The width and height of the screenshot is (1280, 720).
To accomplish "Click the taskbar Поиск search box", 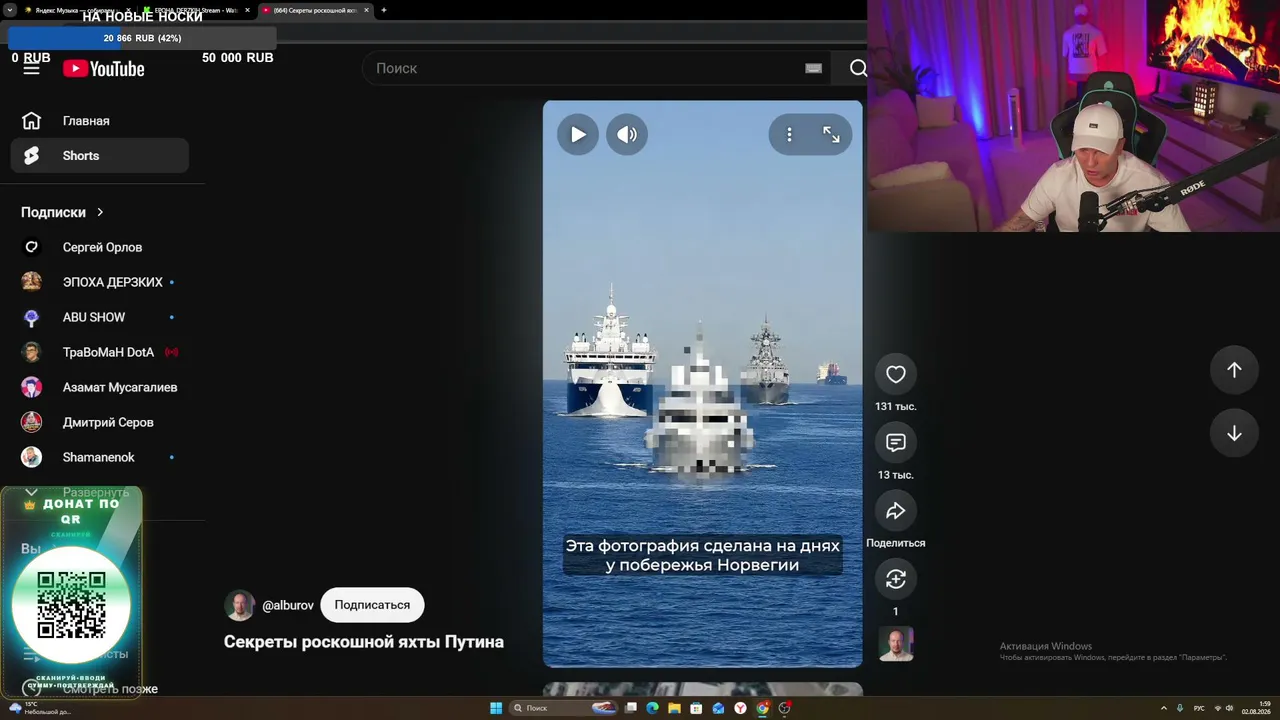I will tap(565, 708).
